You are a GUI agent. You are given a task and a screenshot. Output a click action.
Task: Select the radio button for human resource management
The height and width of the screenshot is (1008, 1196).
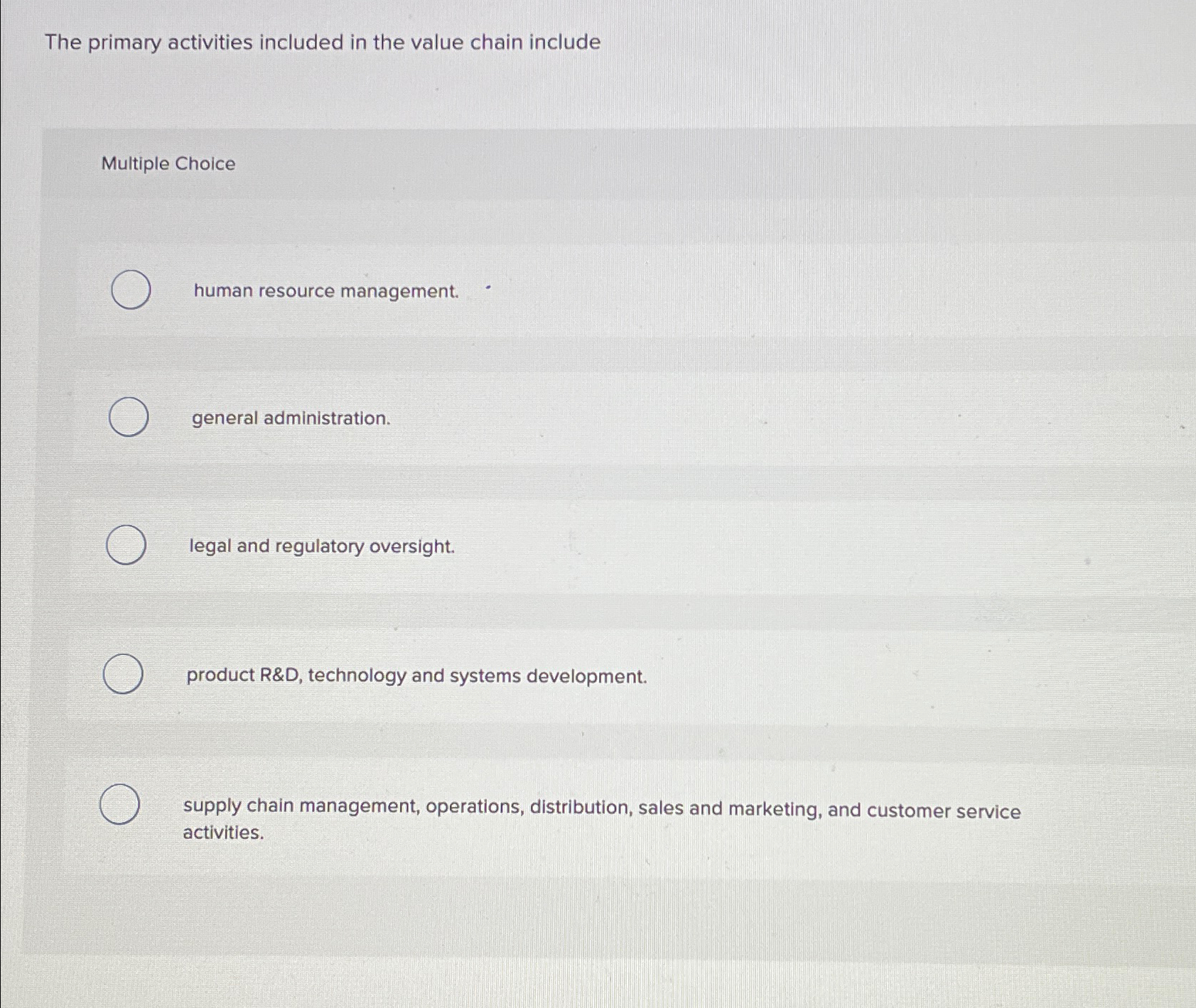tap(130, 291)
